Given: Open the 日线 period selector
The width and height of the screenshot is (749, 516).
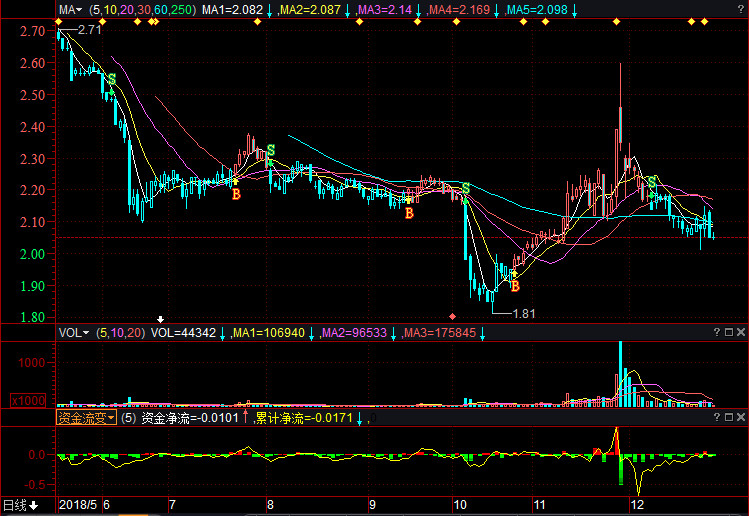Looking at the screenshot, I should (21, 505).
